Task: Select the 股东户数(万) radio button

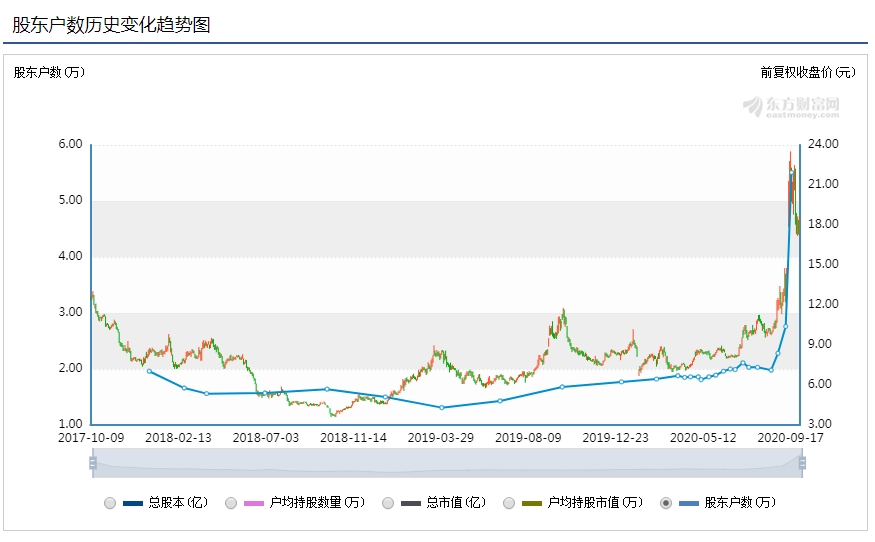Action: [x=666, y=503]
